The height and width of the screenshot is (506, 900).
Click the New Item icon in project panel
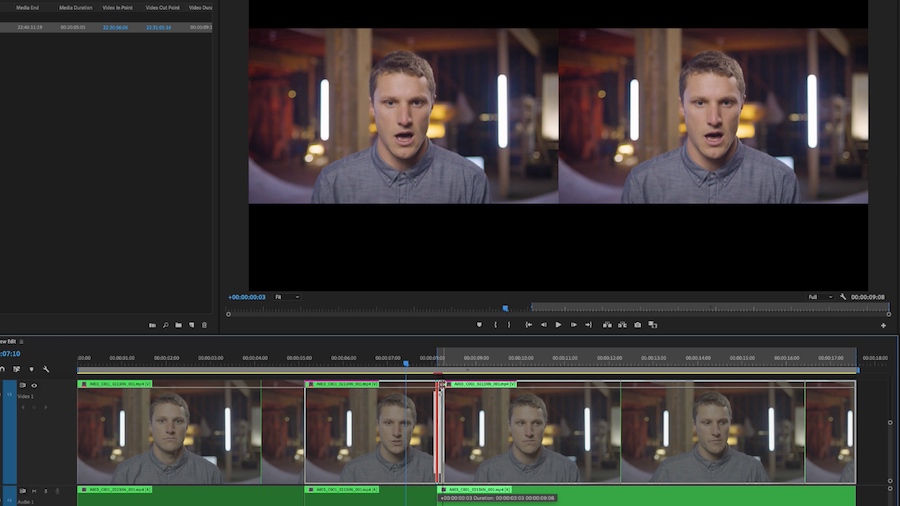click(x=192, y=325)
